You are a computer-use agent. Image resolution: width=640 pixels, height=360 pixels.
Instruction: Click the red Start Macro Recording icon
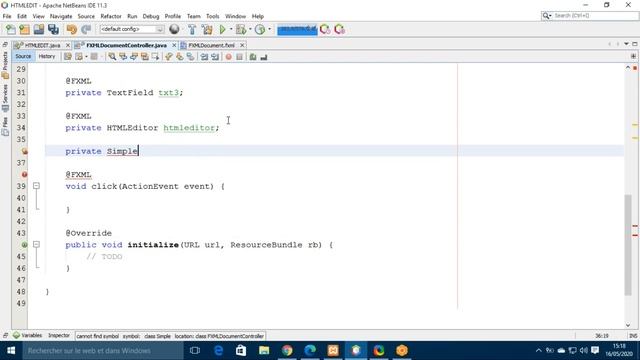pos(229,57)
